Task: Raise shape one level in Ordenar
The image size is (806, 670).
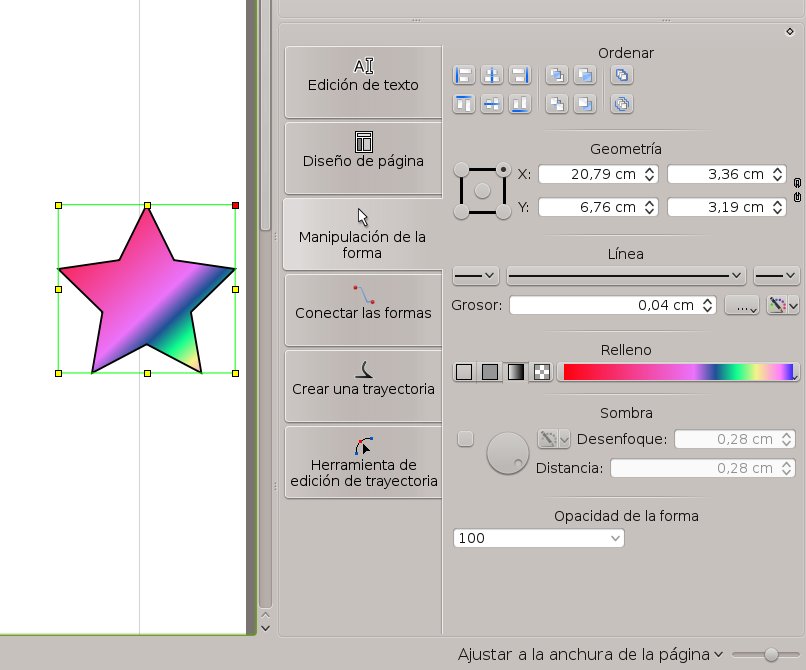Action: pyautogui.click(x=585, y=75)
